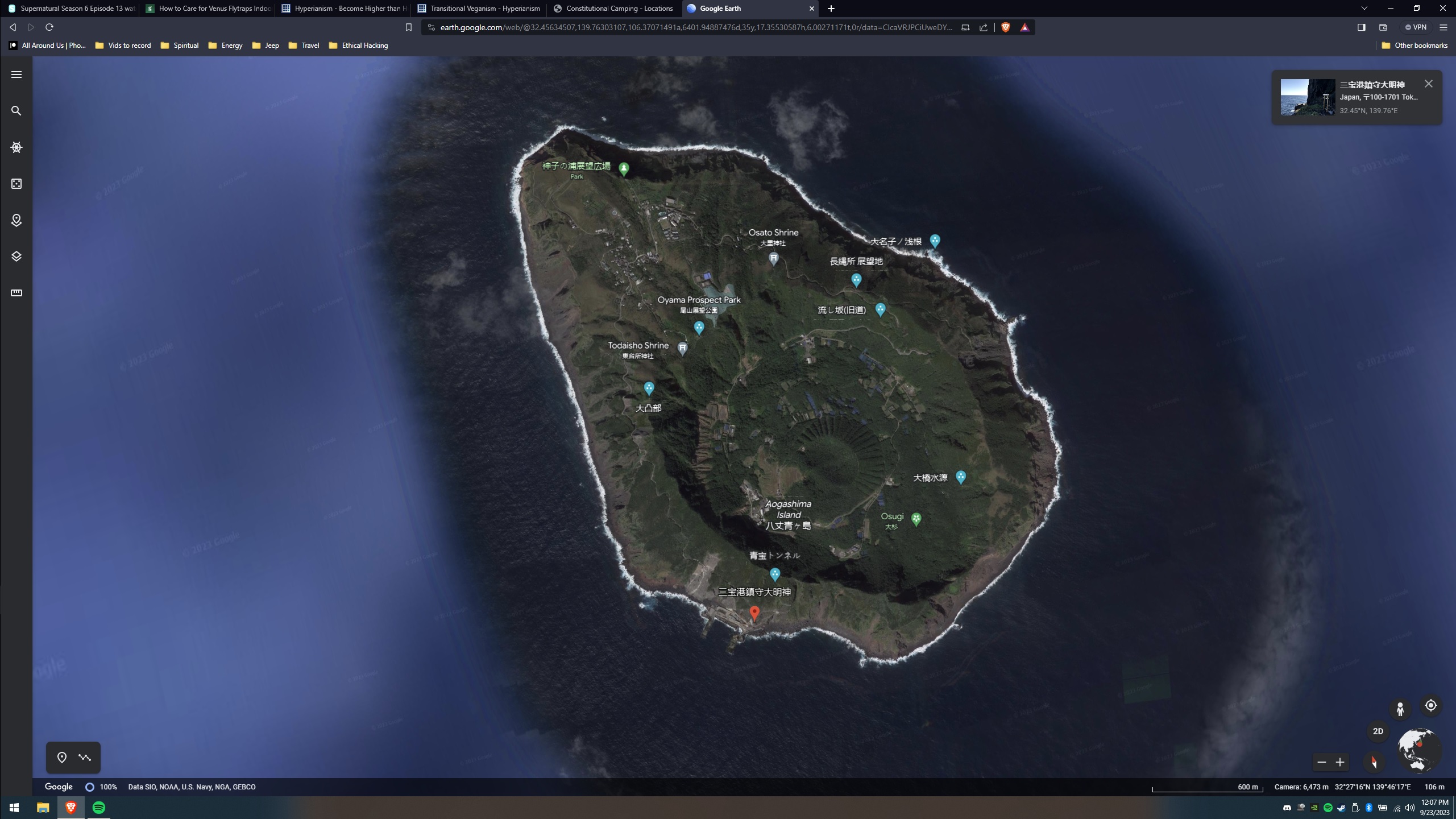
Task: Select the measure distance ruler tool
Action: [16, 293]
